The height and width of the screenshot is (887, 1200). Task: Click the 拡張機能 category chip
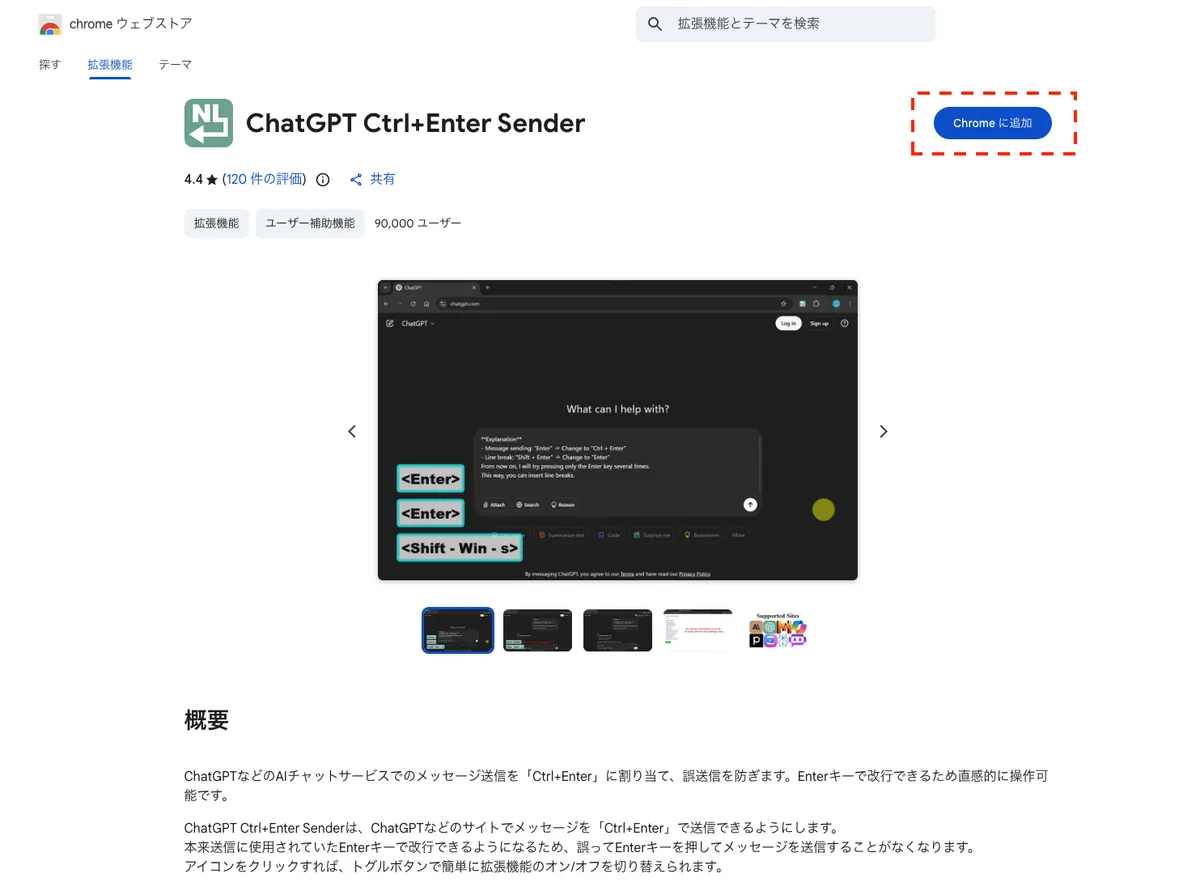coord(216,223)
